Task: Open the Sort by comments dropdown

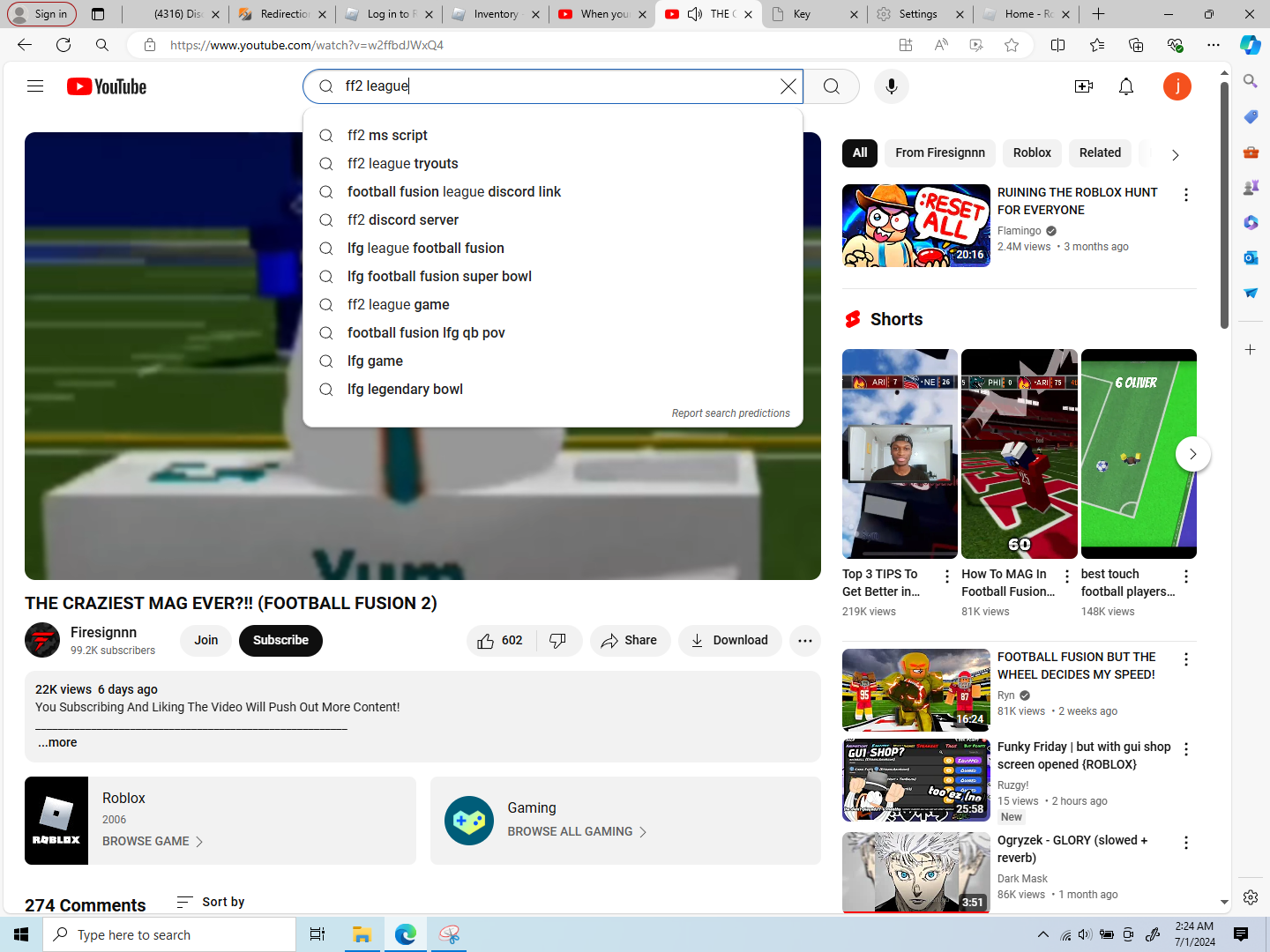Action: pyautogui.click(x=210, y=902)
